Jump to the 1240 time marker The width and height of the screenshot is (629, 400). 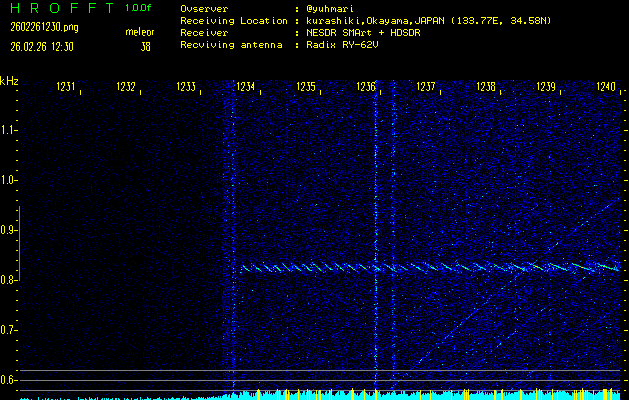point(606,88)
